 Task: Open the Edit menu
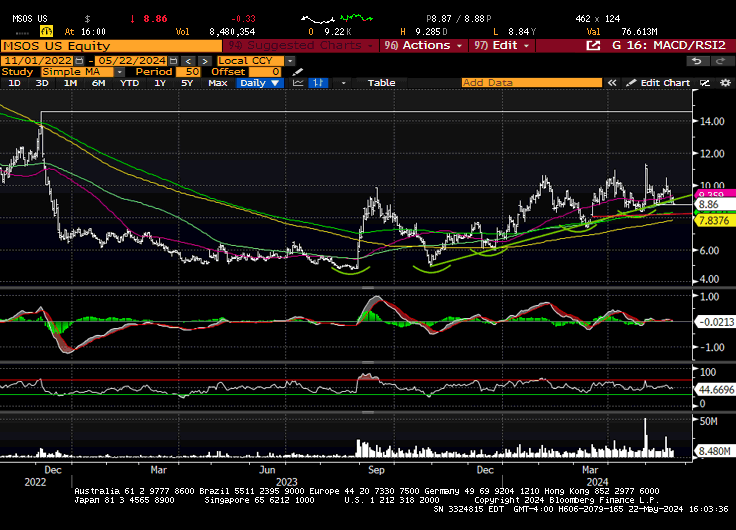pos(502,46)
